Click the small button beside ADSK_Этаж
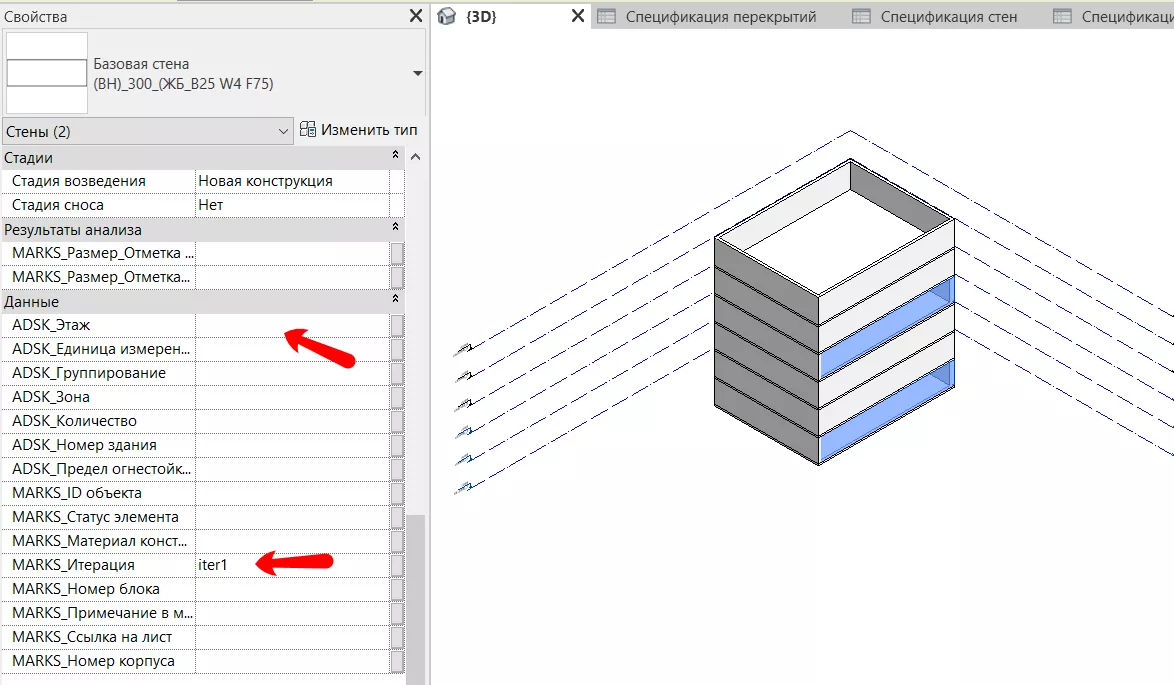 coord(397,325)
